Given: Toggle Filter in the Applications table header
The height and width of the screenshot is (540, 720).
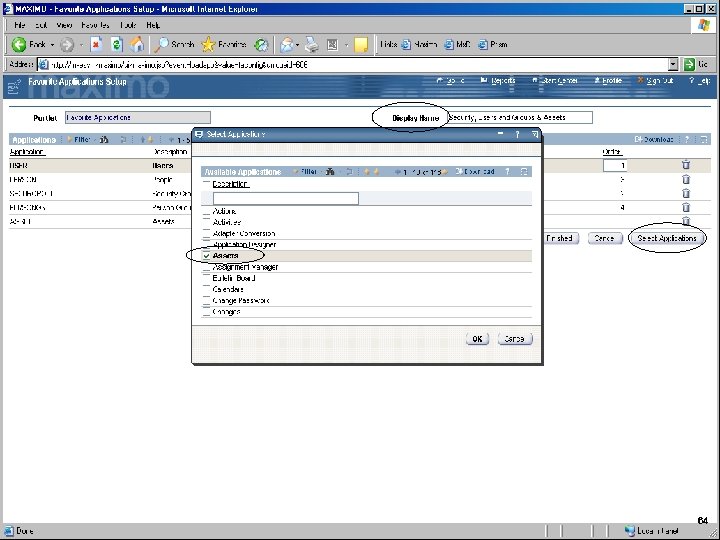Looking at the screenshot, I should tap(78, 139).
